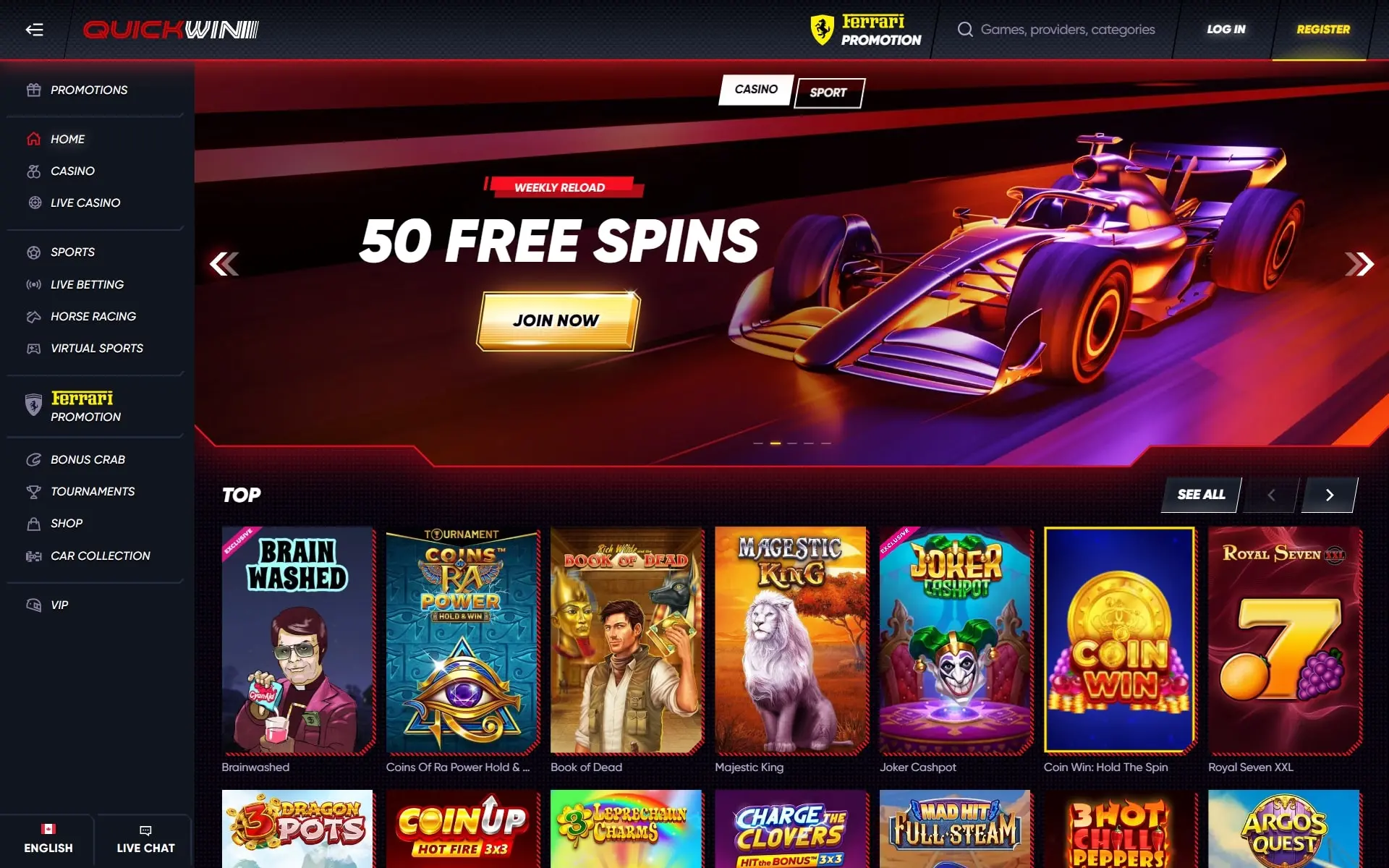Open Tournaments via the trophy icon
1389x868 pixels.
pos(33,492)
